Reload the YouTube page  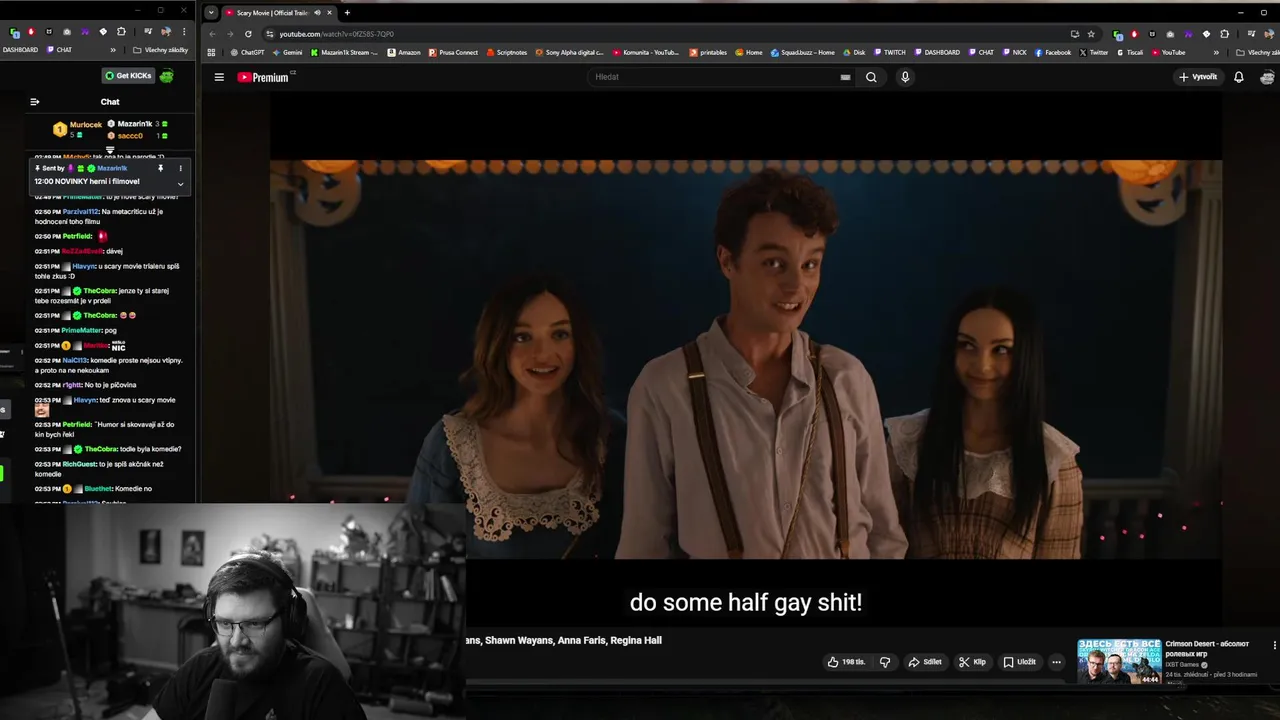[x=248, y=33]
